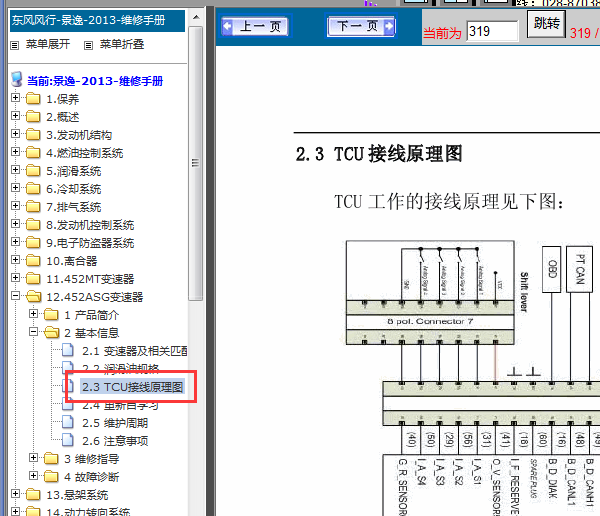The height and width of the screenshot is (516, 600).
Task: Click the folder icon of 5.润滑系统
Action: pos(33,171)
